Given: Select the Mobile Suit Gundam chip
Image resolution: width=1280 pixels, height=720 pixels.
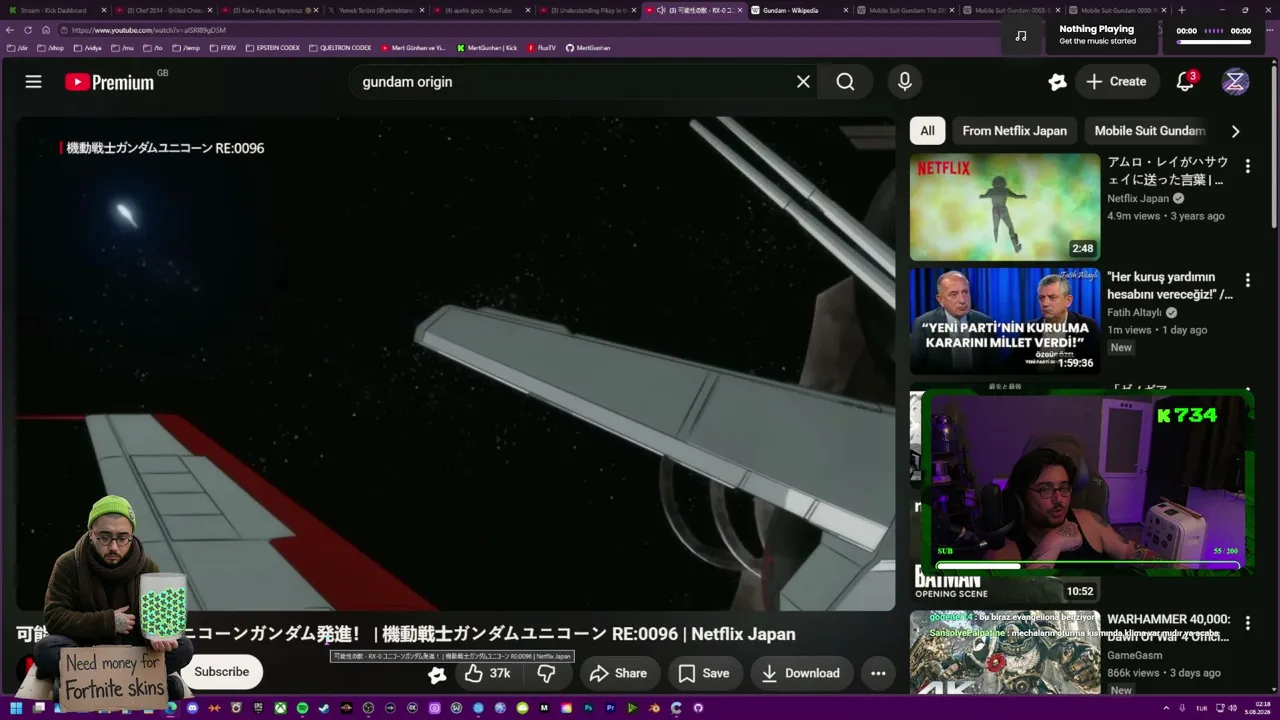Looking at the screenshot, I should point(1150,131).
